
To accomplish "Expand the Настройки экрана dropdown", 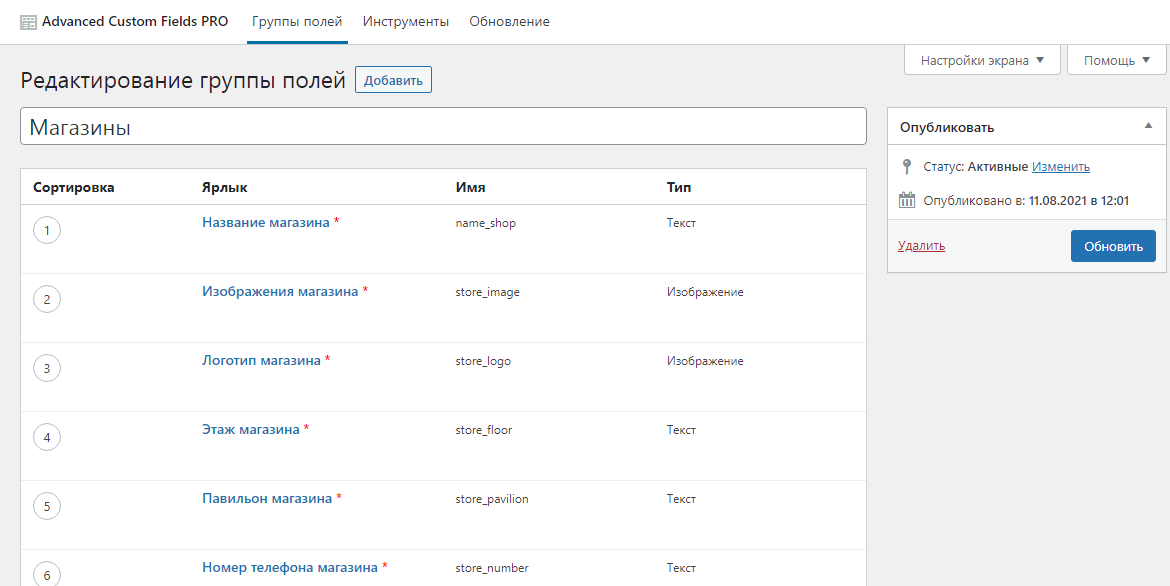I will point(982,60).
